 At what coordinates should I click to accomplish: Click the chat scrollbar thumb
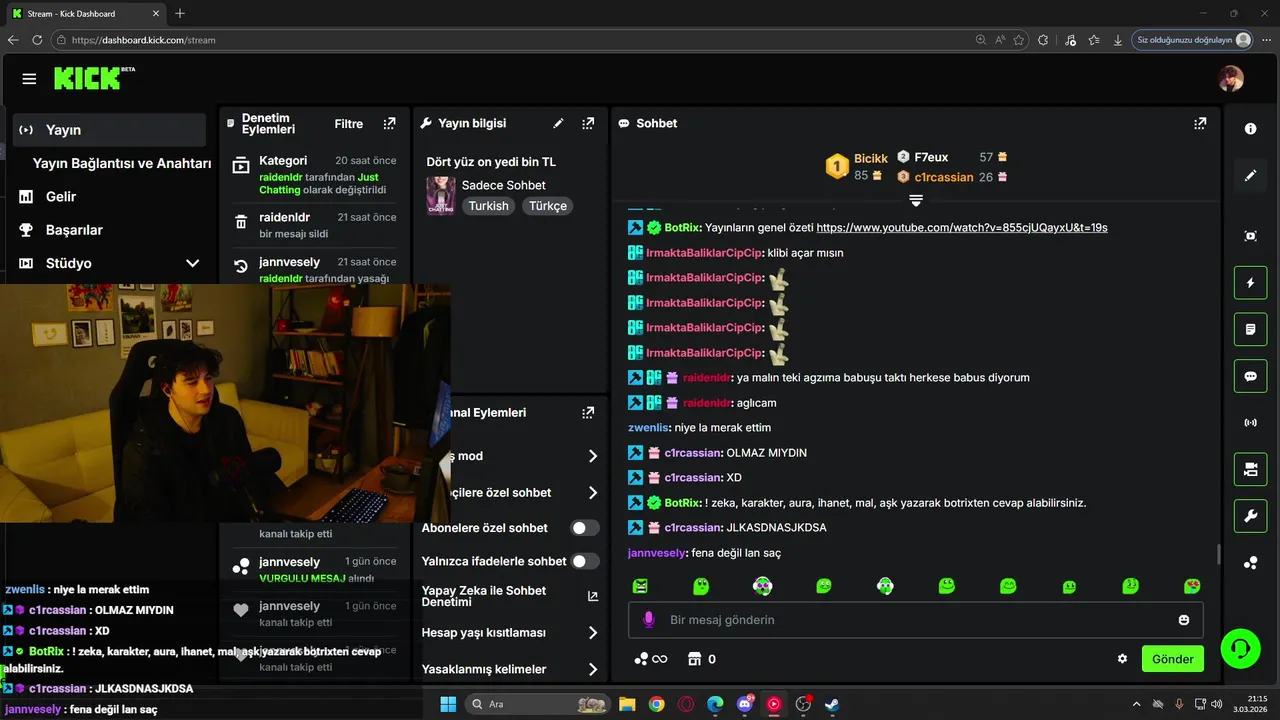point(1217,554)
